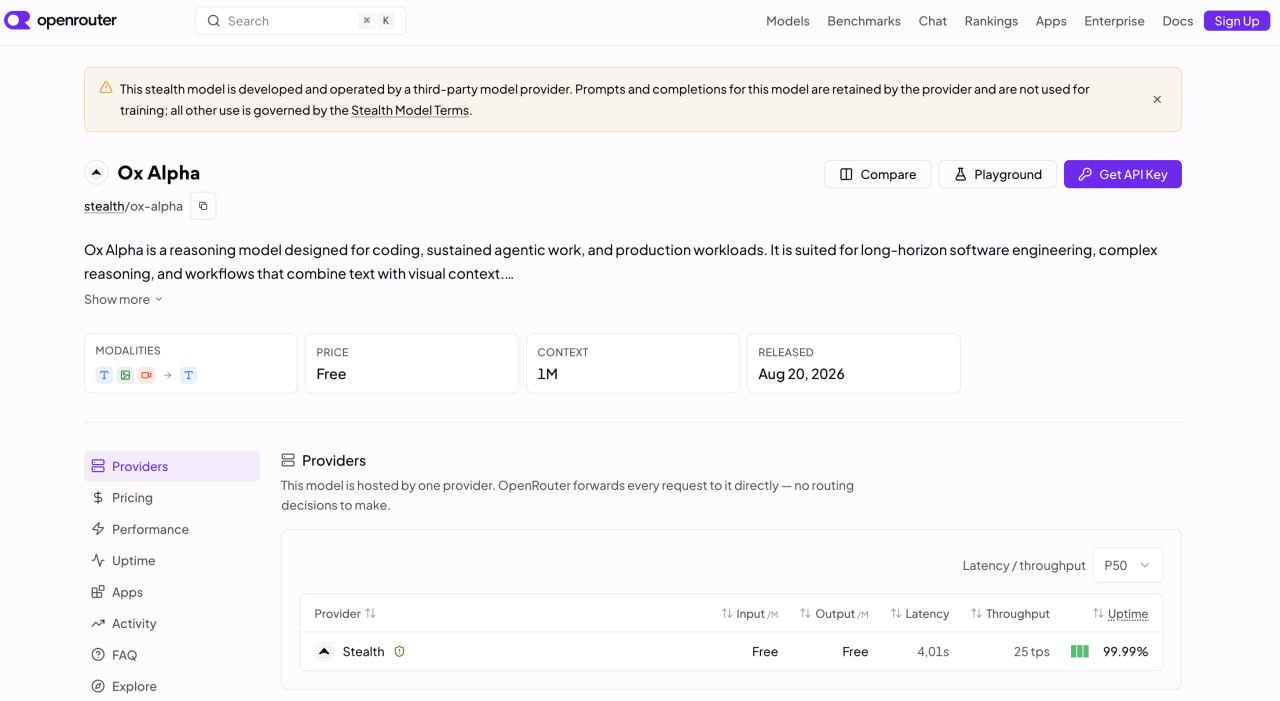Screen dimensions: 1280x701
Task: Select the FAQ sidebar tab
Action: click(172, 655)
